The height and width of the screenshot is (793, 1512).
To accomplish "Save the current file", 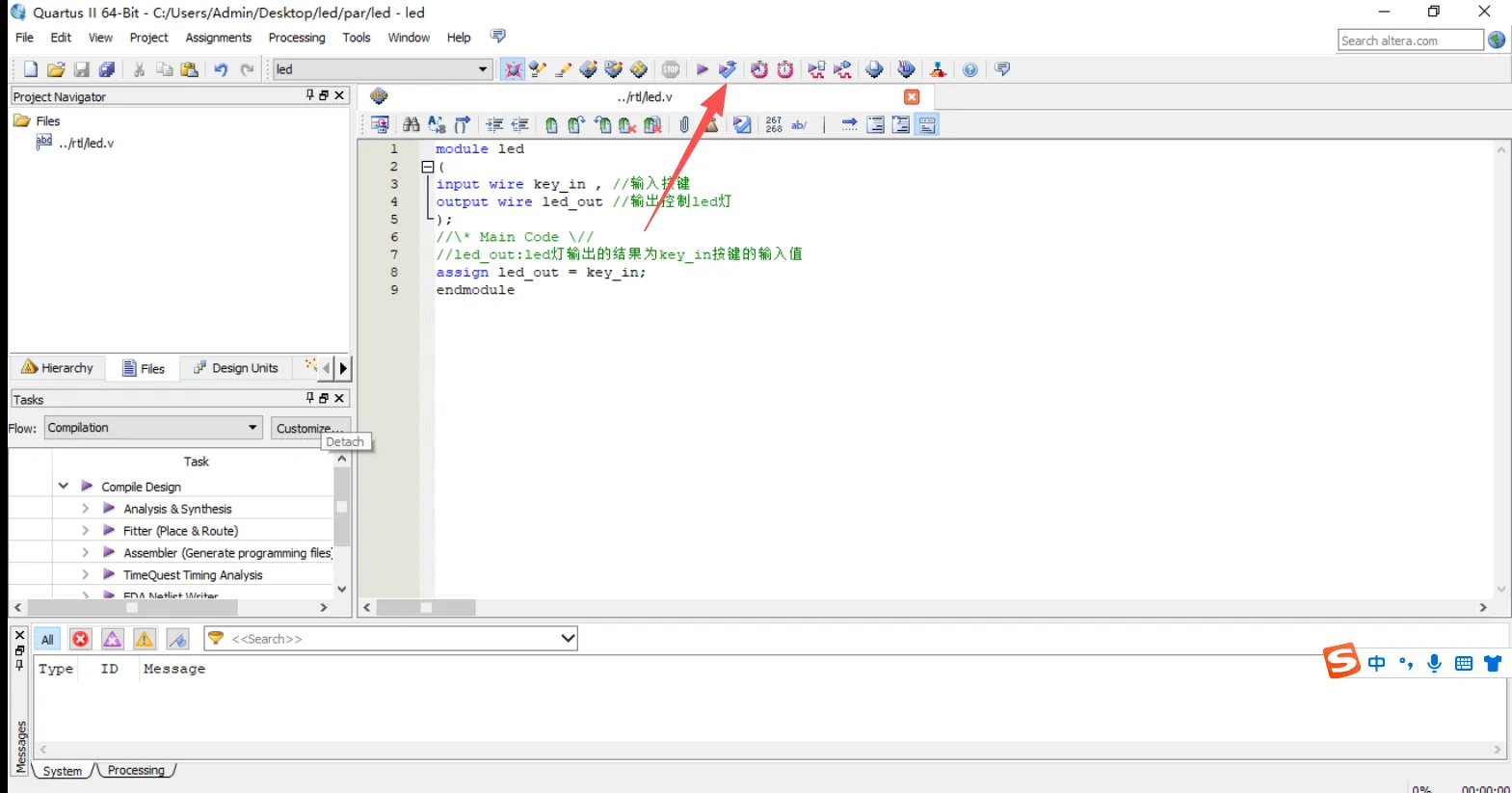I will (x=82, y=69).
